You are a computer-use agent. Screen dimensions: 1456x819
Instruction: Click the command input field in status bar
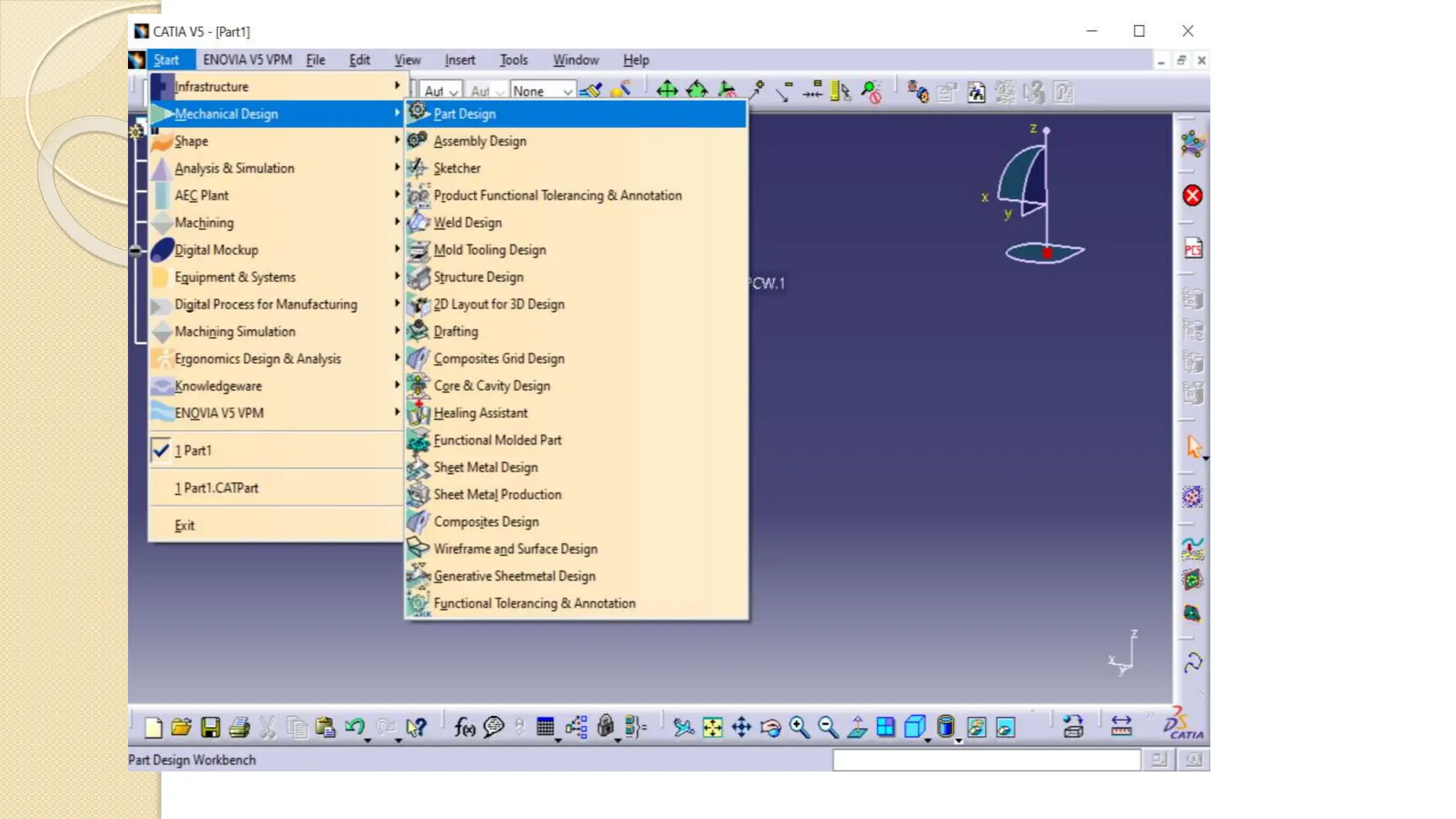986,760
